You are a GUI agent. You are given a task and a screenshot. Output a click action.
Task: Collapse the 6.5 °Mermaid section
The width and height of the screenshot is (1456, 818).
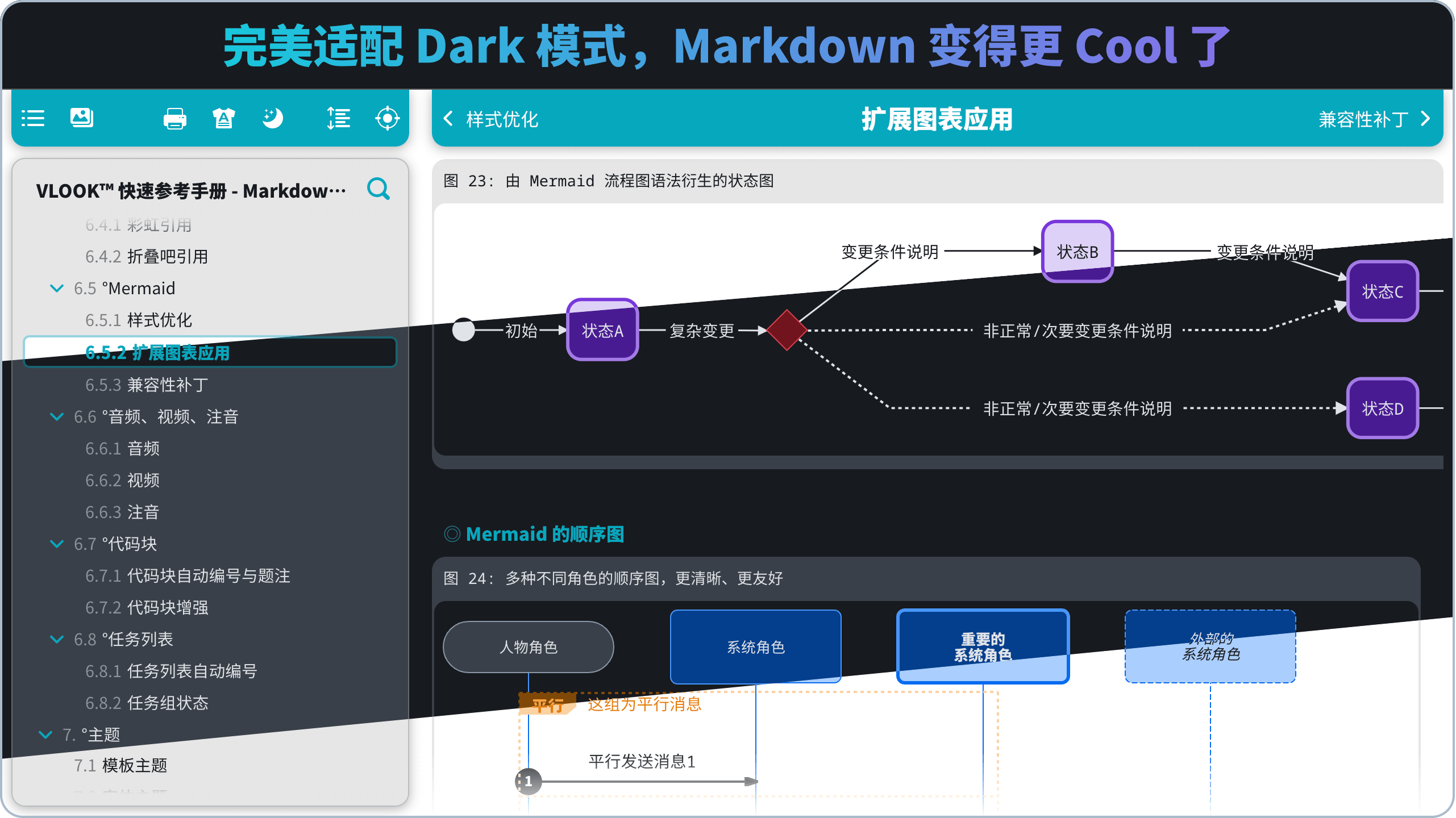coord(57,288)
